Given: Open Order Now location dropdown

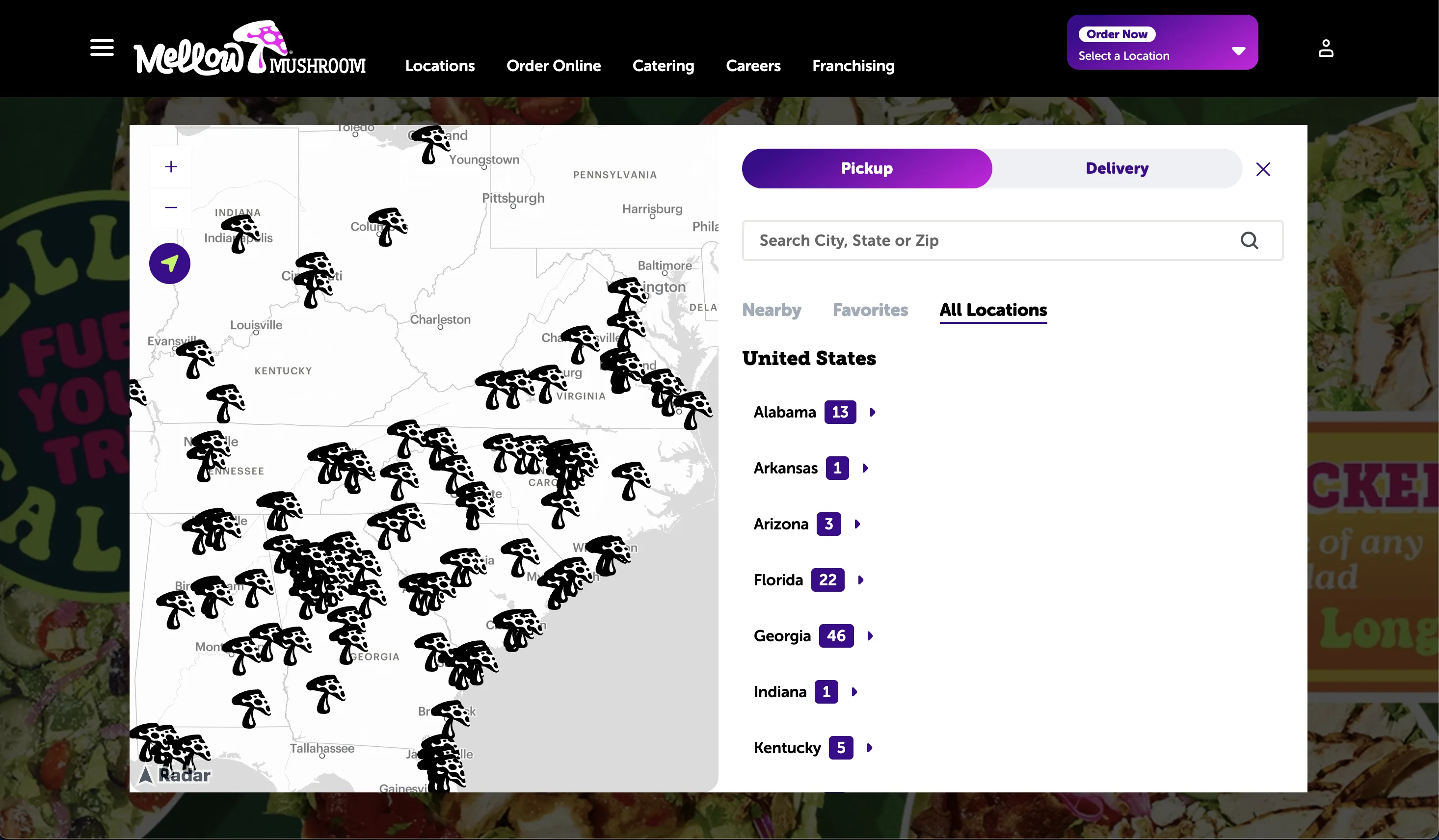Looking at the screenshot, I should click(1162, 42).
